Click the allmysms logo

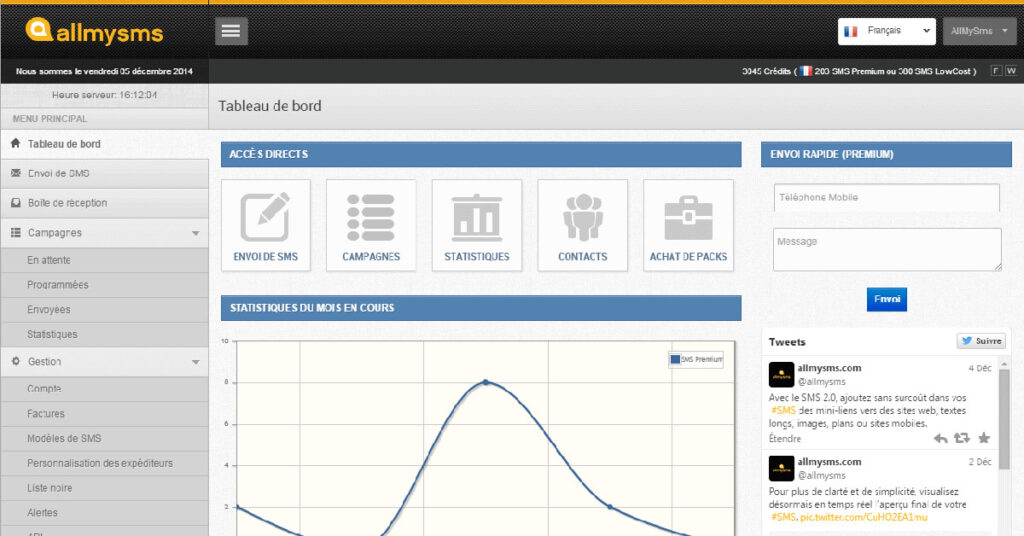[95, 31]
